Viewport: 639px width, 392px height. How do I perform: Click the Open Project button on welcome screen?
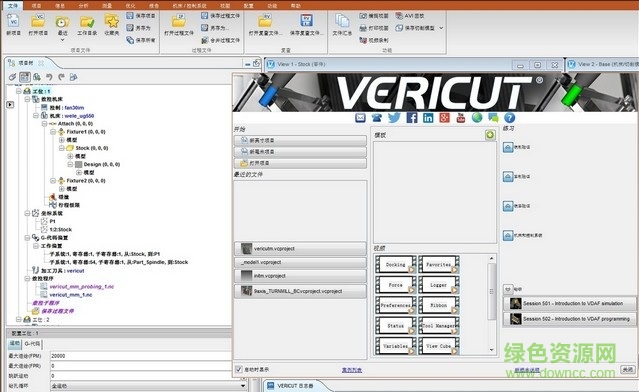coord(300,163)
